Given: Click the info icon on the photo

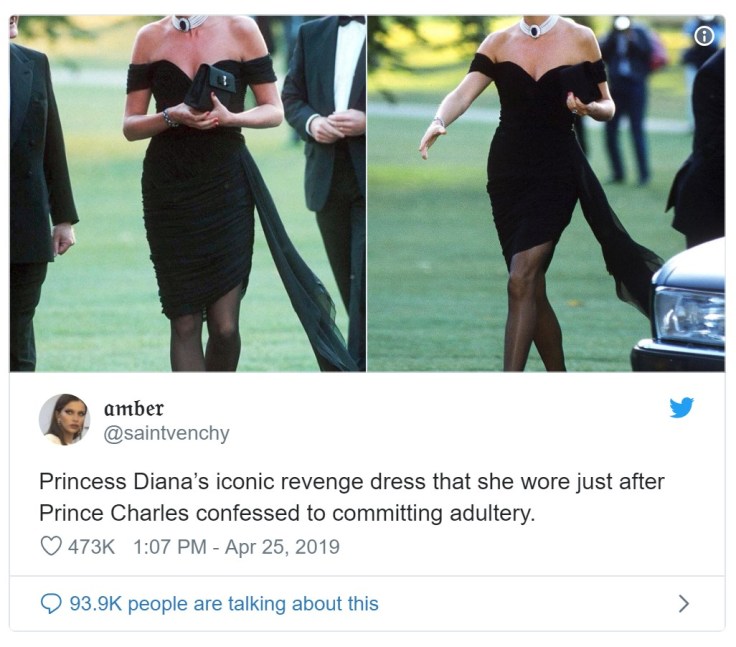Looking at the screenshot, I should click(x=704, y=36).
